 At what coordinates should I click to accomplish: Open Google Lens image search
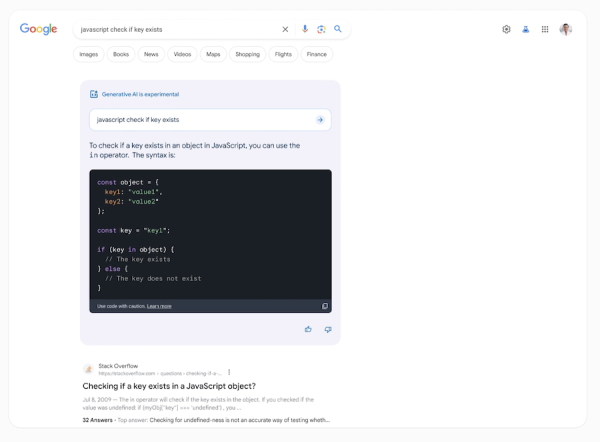[x=321, y=29]
